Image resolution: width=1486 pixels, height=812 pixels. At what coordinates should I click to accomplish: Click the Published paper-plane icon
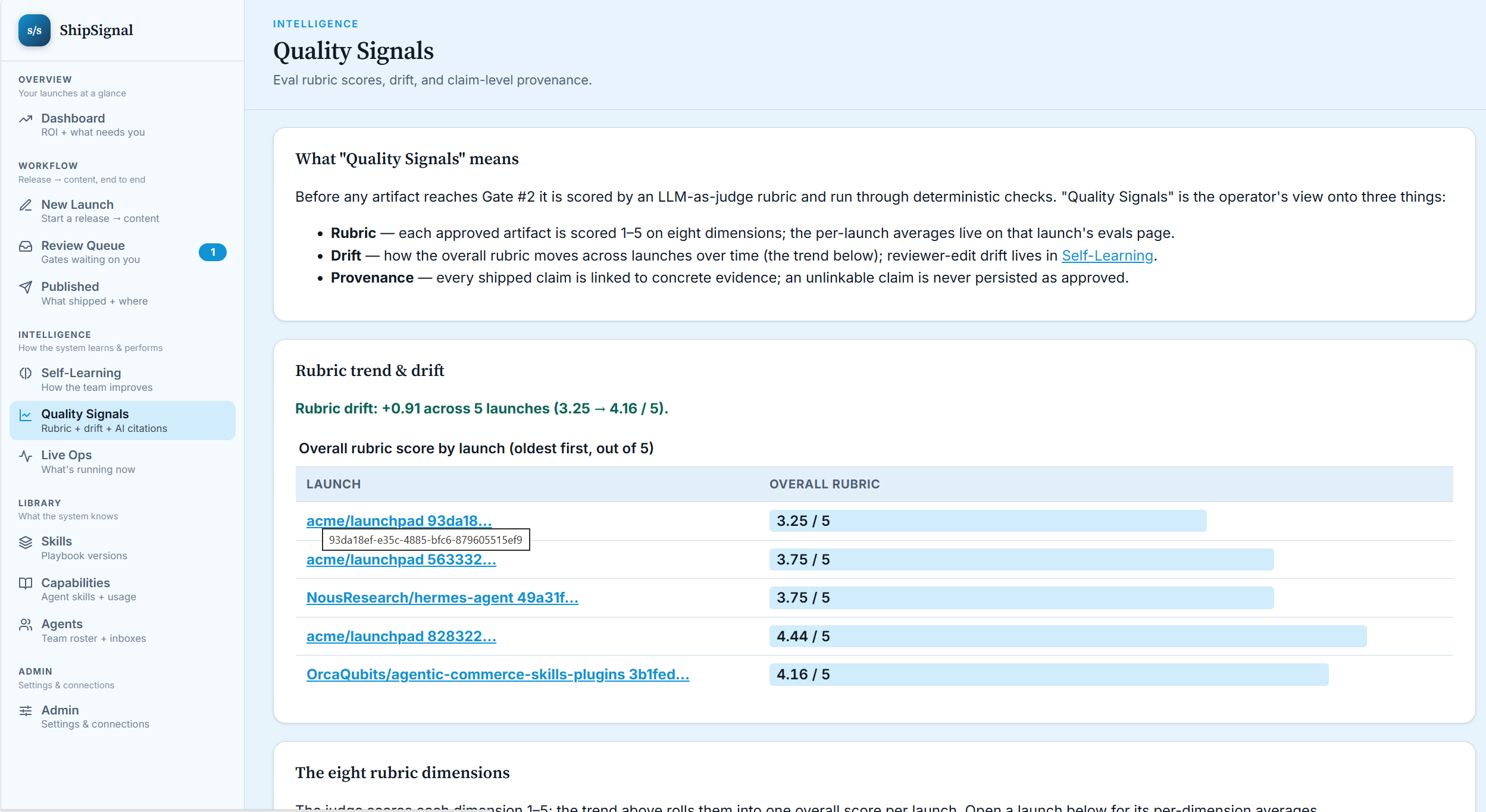pos(26,287)
